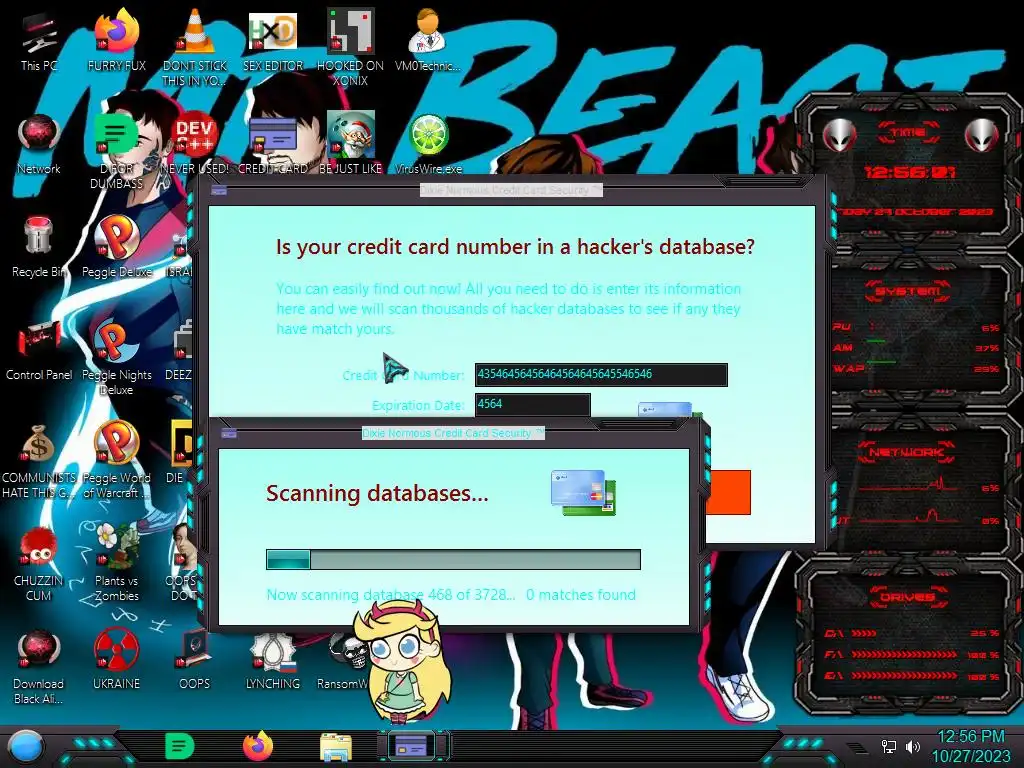Open the UKRAINE radiation icon
1024x768 pixels.
click(x=116, y=660)
